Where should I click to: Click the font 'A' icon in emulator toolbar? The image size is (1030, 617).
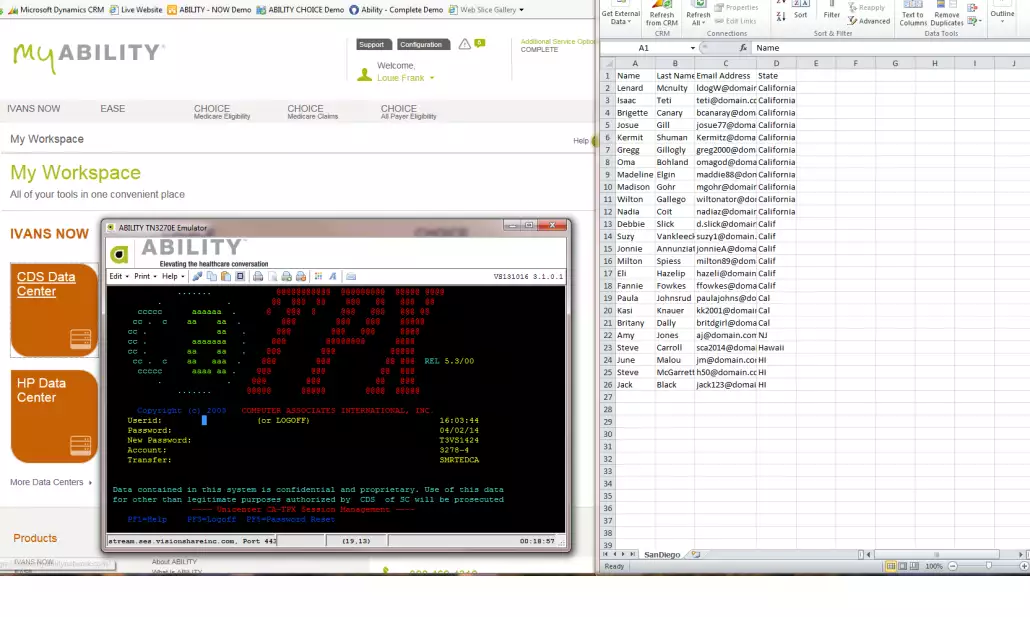point(333,276)
